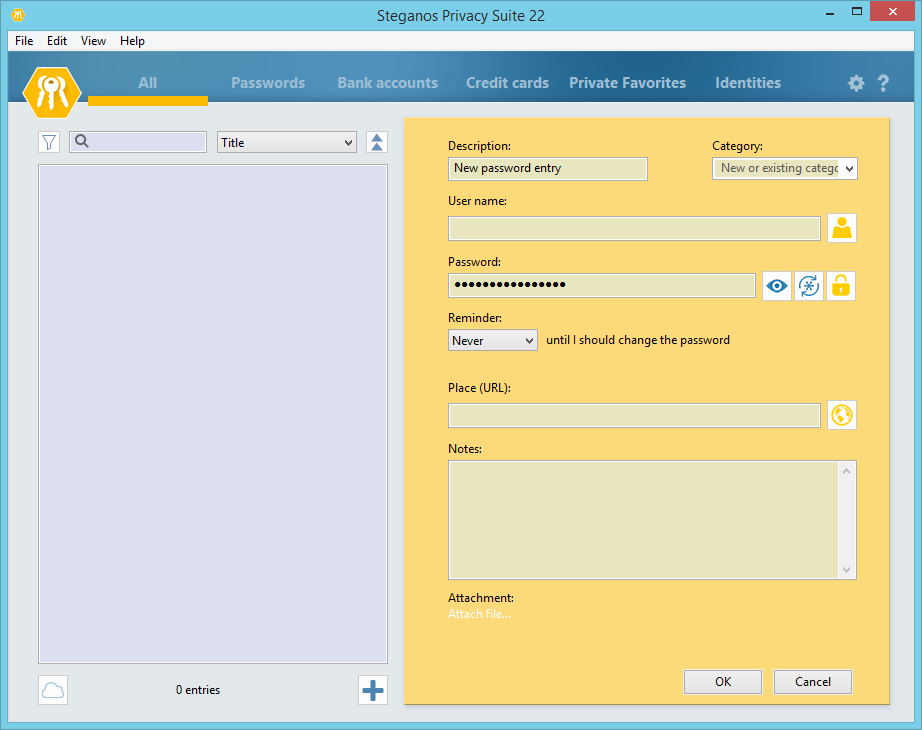Switch to the Private Favorites tab
This screenshot has width=922, height=730.
pos(627,83)
